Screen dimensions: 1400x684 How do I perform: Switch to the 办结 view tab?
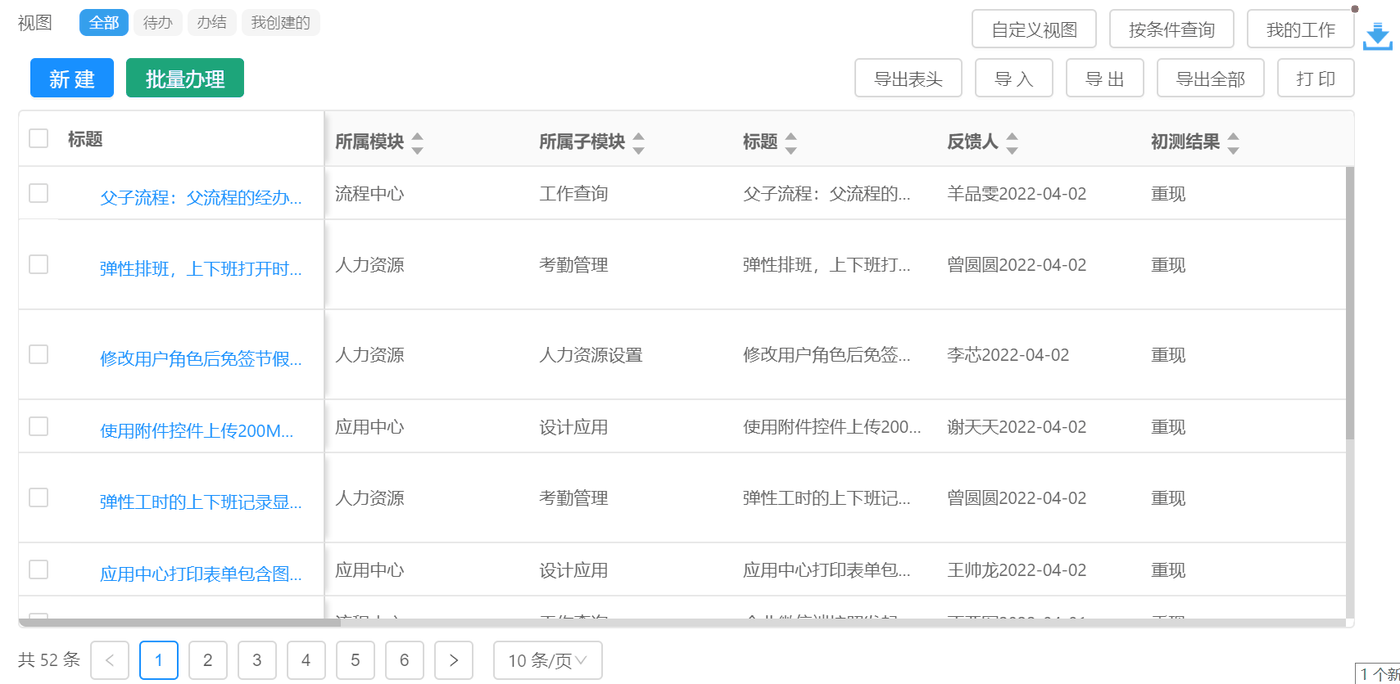pos(212,22)
